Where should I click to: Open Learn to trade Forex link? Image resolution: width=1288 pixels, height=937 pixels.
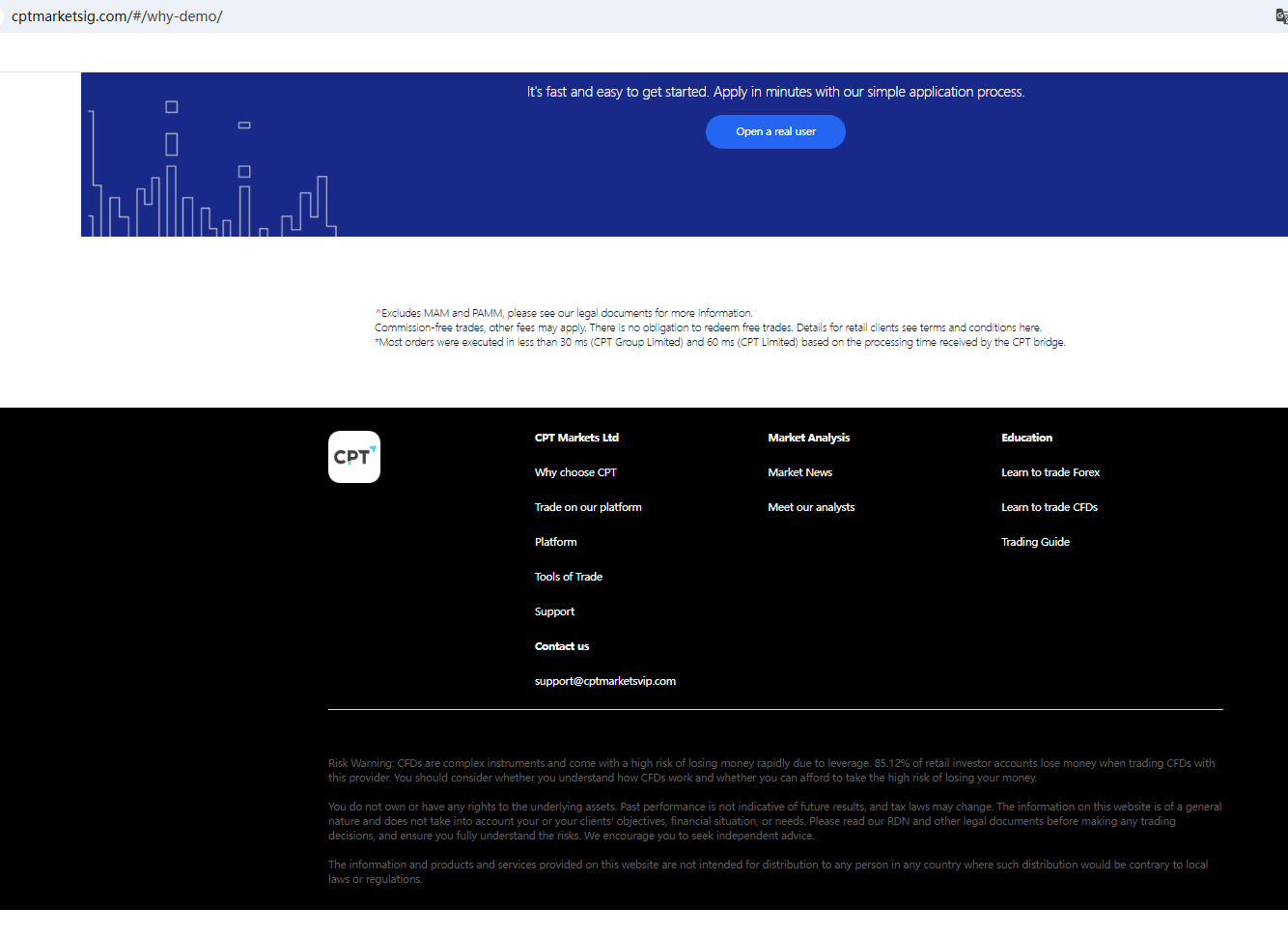(1050, 472)
